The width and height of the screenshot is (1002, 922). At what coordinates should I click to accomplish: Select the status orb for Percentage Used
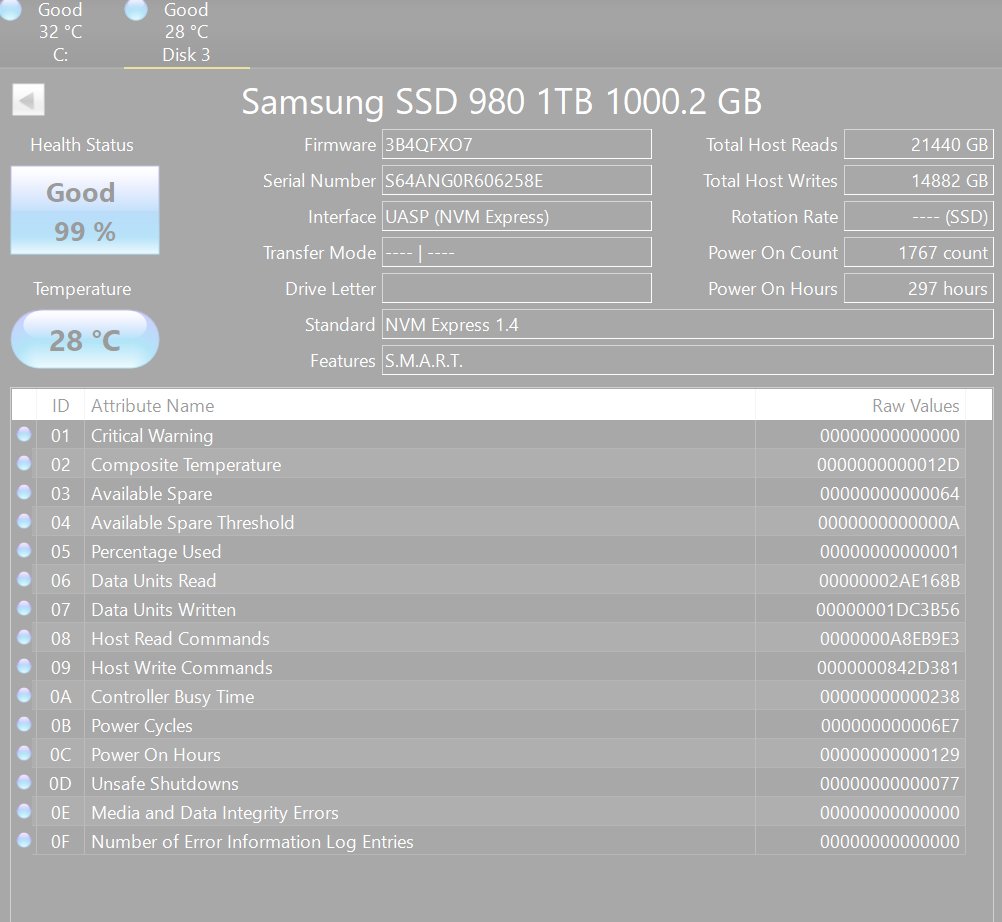tap(24, 550)
